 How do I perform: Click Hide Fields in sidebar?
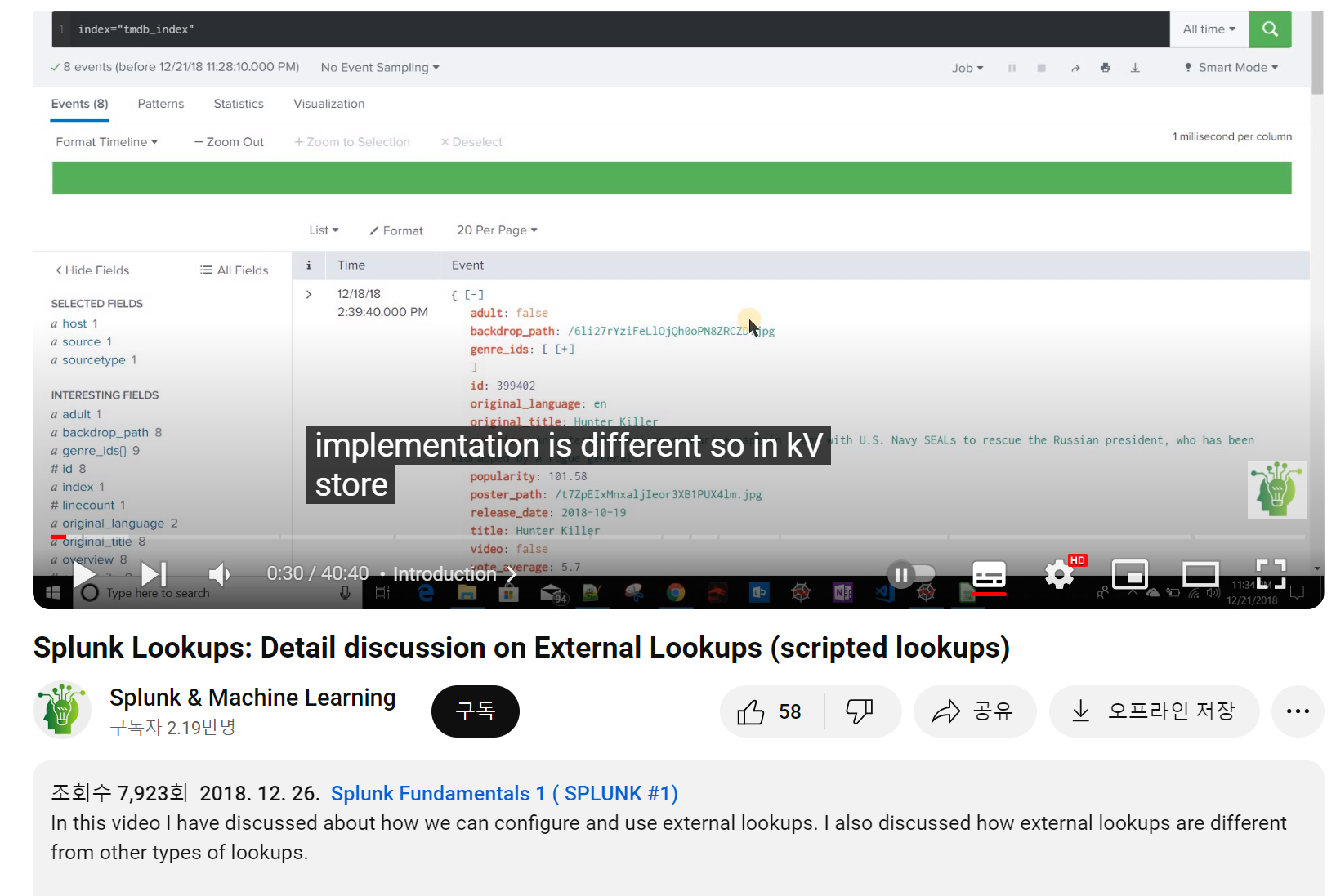click(92, 270)
